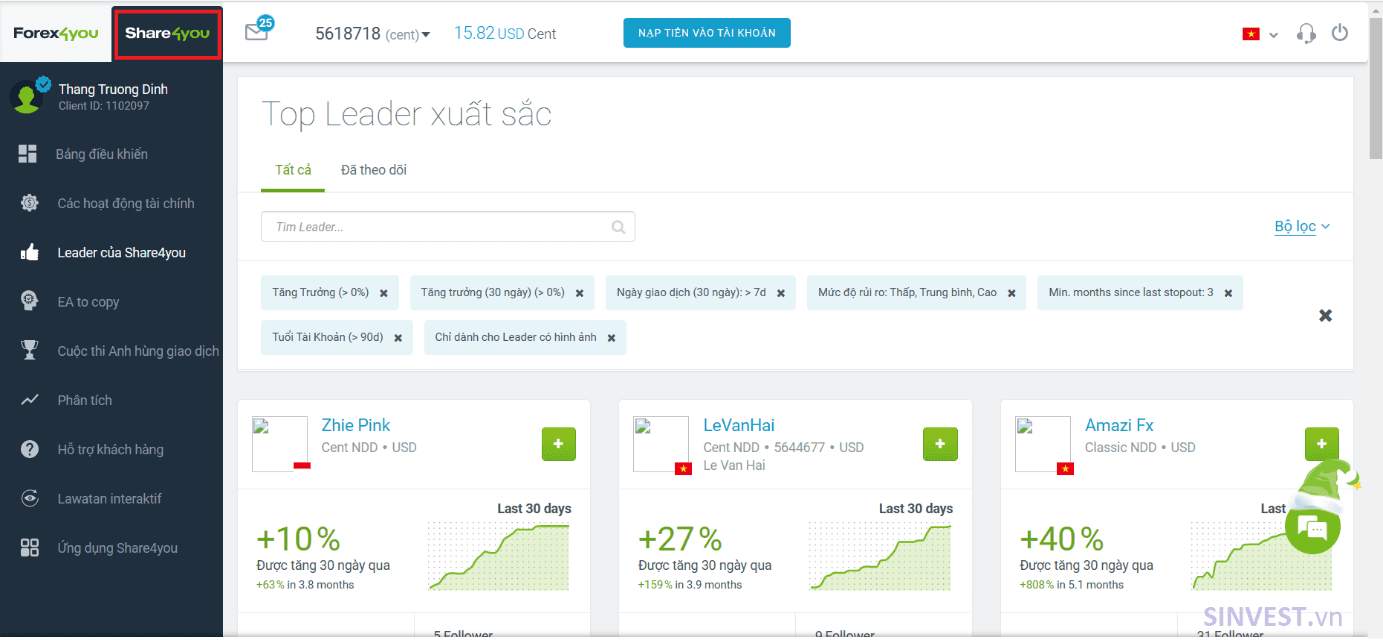Image resolution: width=1383 pixels, height=640 pixels.
Task: Open the live chat bubble widget
Action: click(x=1312, y=526)
